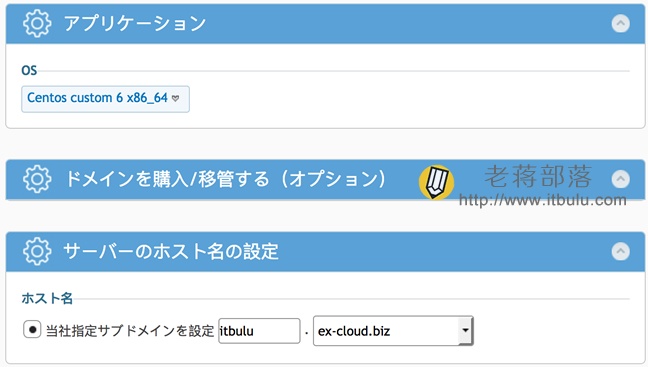Click the OS section label

(x=29, y=70)
